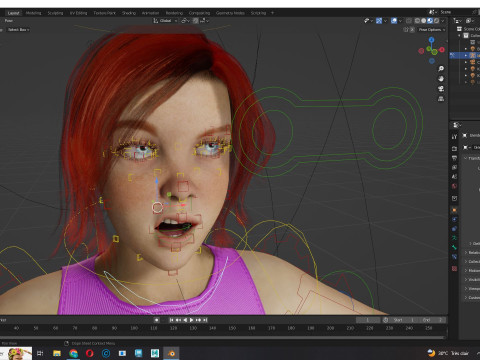The width and height of the screenshot is (480, 360).
Task: Open the Render properties tab
Action: [454, 148]
